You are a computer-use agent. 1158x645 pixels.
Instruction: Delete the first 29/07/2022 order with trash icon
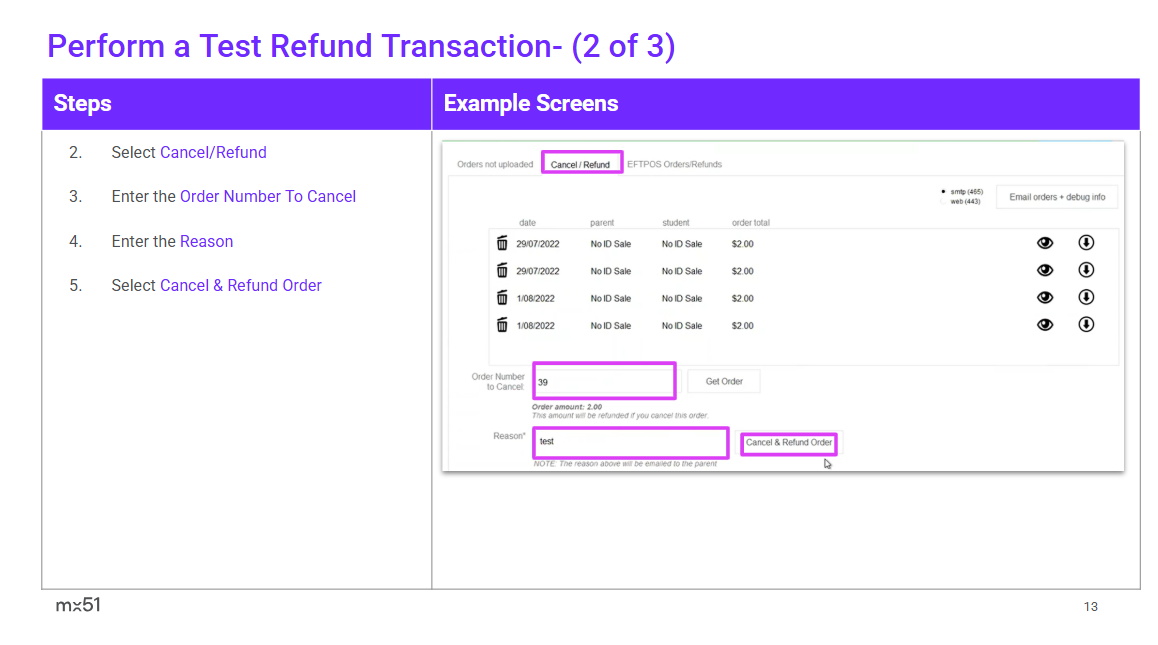pos(502,243)
